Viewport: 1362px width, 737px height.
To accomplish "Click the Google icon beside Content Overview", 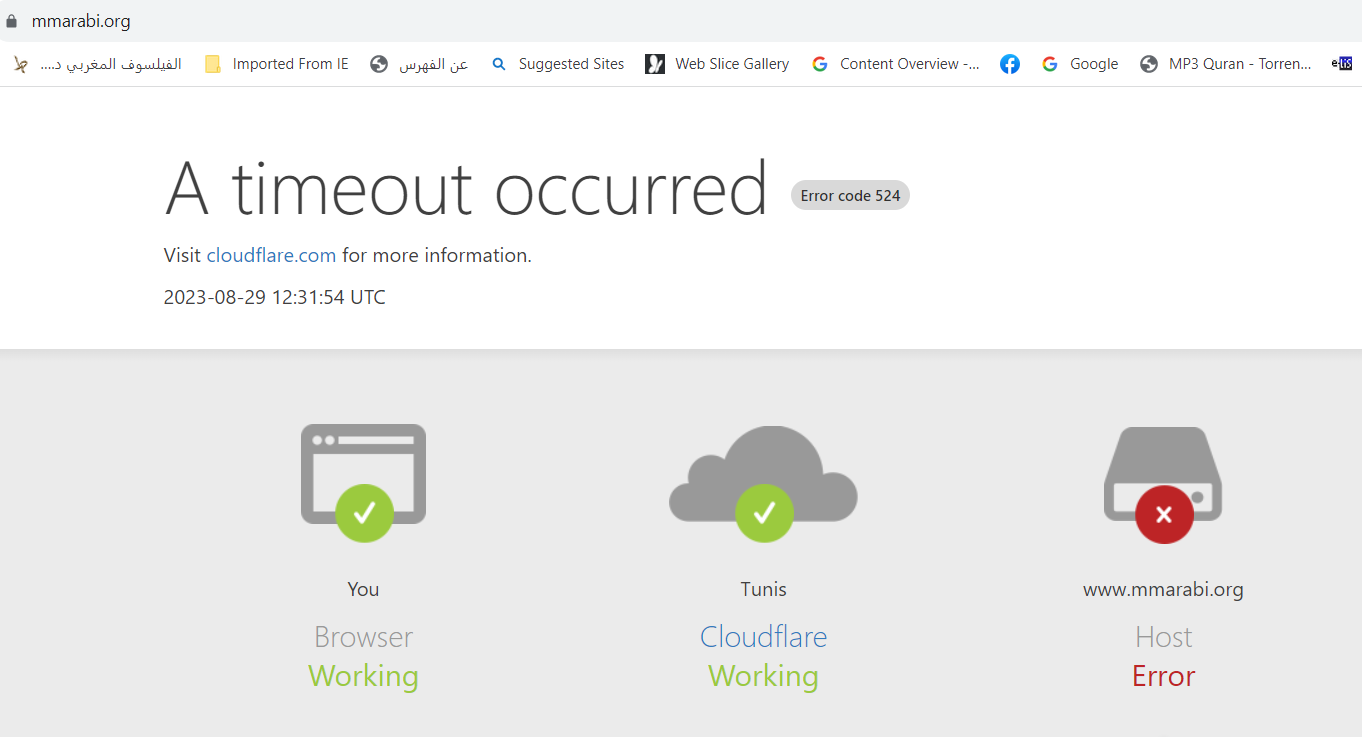I will 820,64.
